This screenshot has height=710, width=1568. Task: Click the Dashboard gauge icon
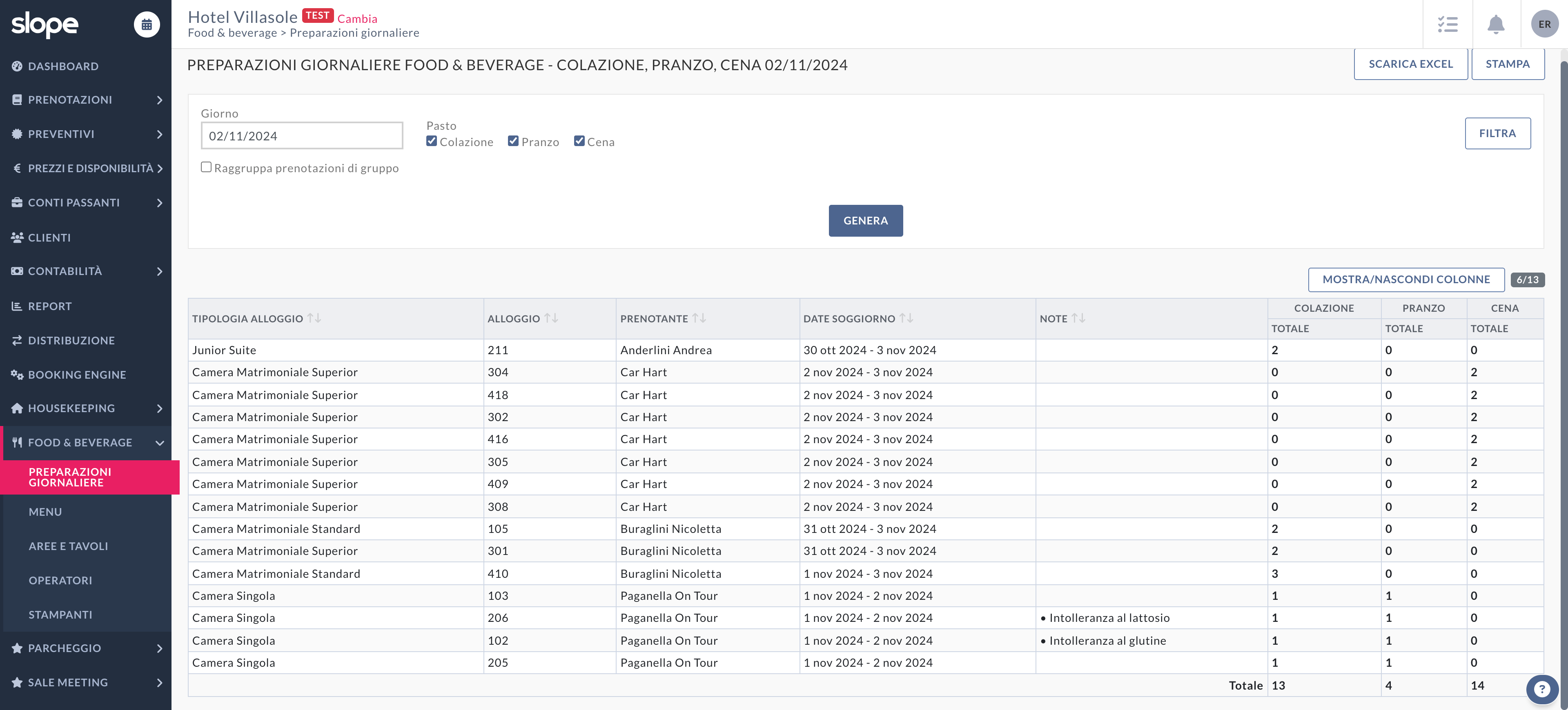click(x=17, y=67)
